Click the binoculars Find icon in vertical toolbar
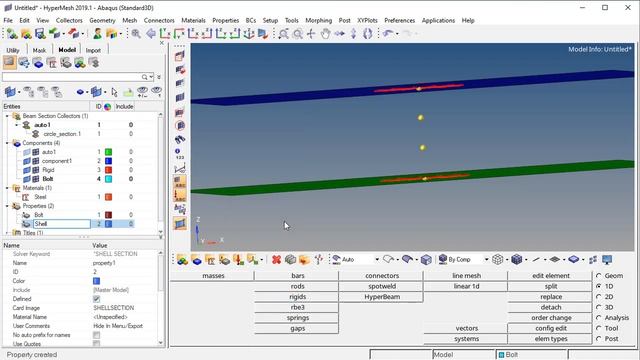 pos(180,140)
